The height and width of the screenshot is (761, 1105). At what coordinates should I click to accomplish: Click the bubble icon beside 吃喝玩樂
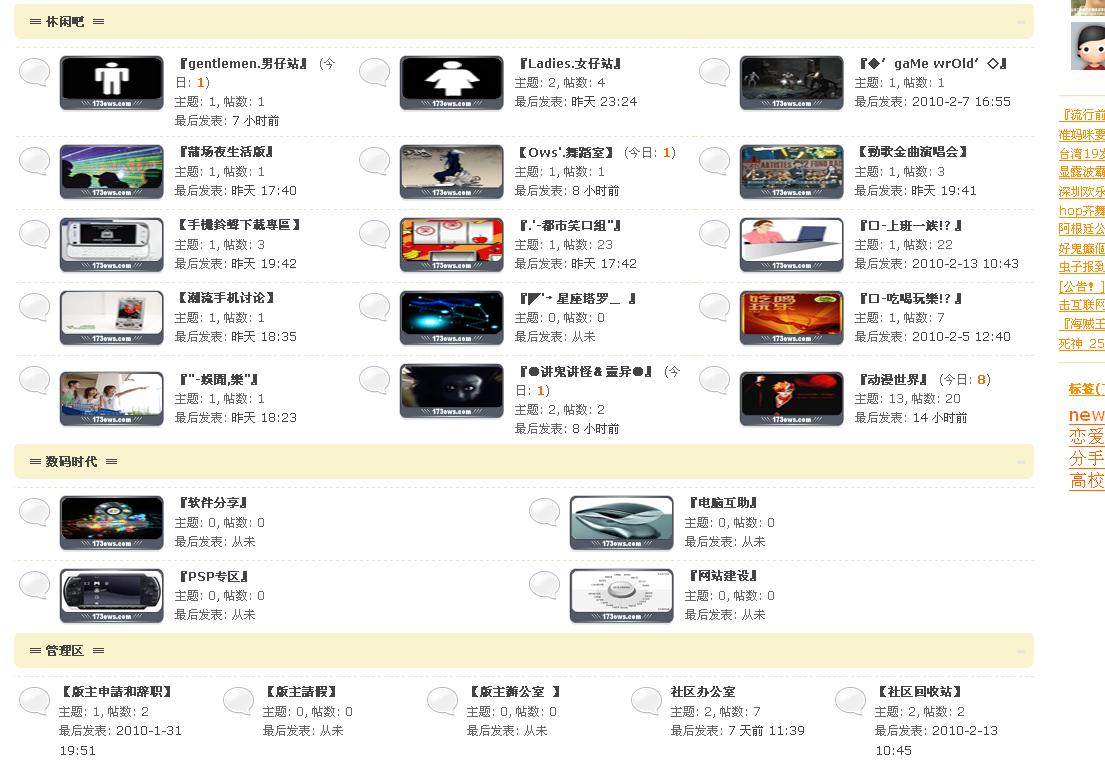(x=715, y=307)
